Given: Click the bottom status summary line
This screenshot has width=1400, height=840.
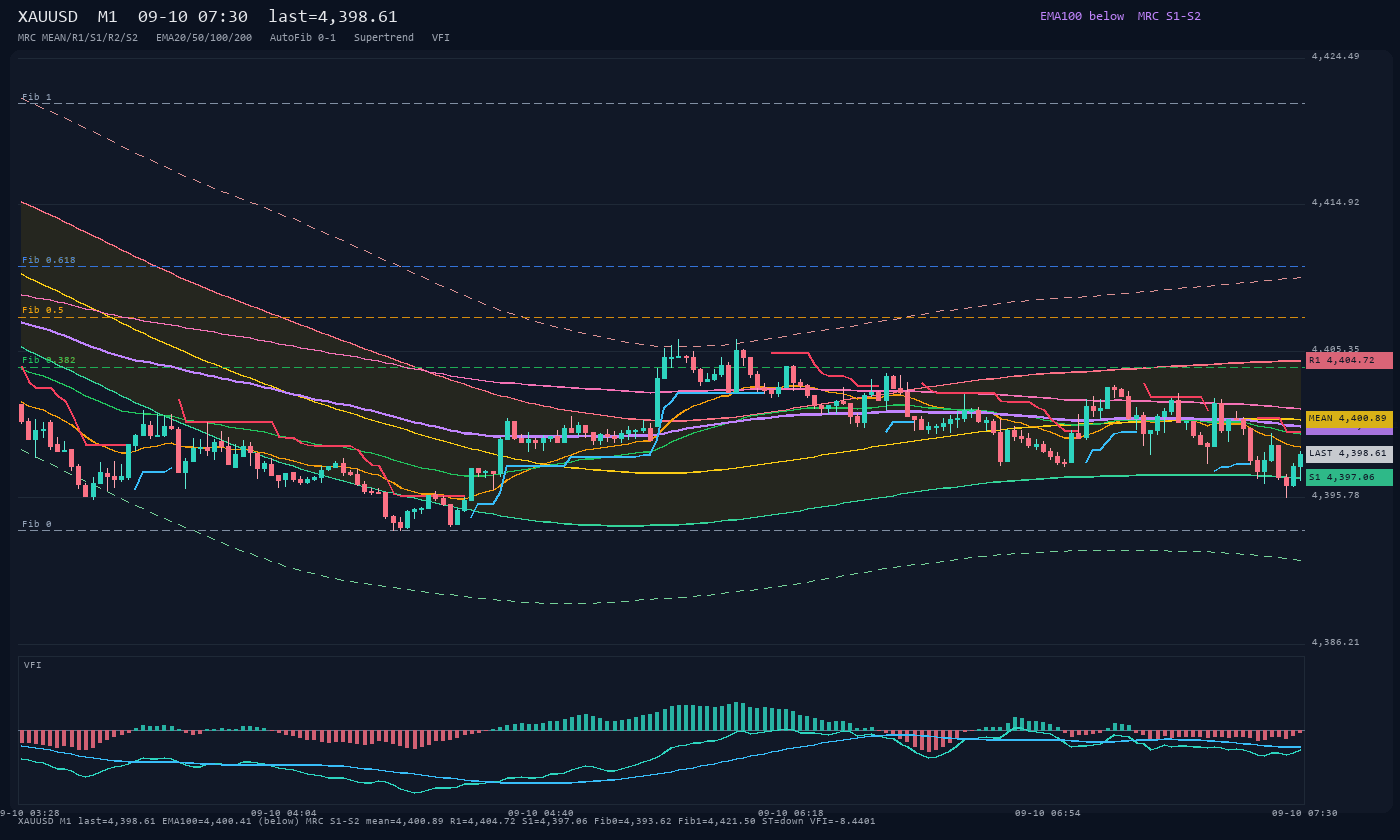Looking at the screenshot, I should pyautogui.click(x=447, y=821).
